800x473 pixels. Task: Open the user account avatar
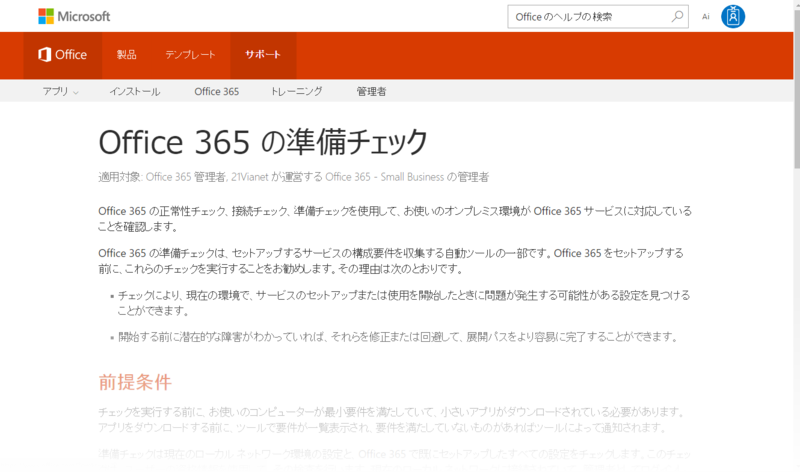coord(733,16)
